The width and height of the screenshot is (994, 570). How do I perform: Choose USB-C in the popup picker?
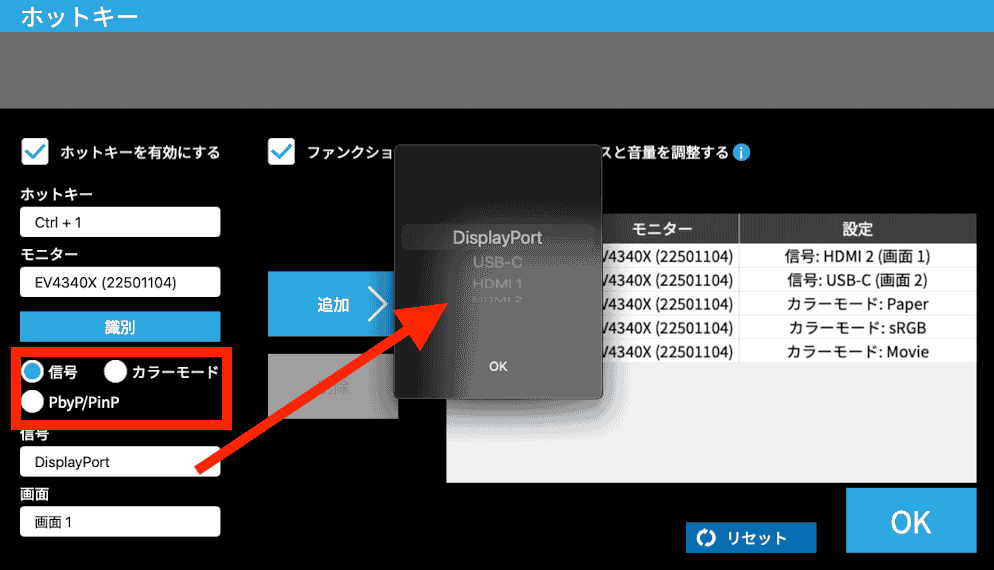pyautogui.click(x=498, y=262)
